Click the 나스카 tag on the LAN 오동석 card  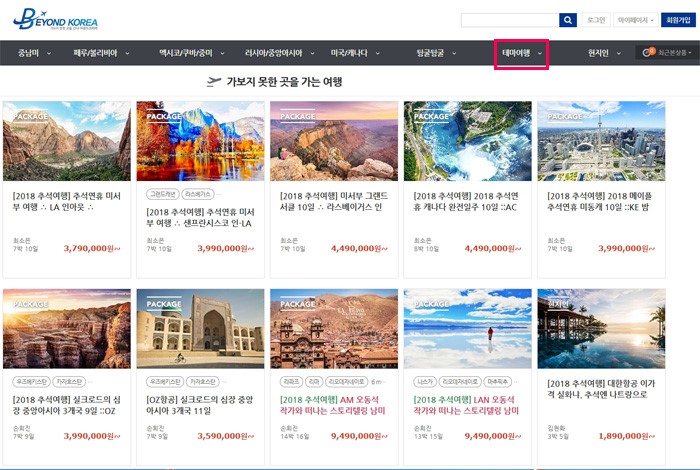pos(425,382)
